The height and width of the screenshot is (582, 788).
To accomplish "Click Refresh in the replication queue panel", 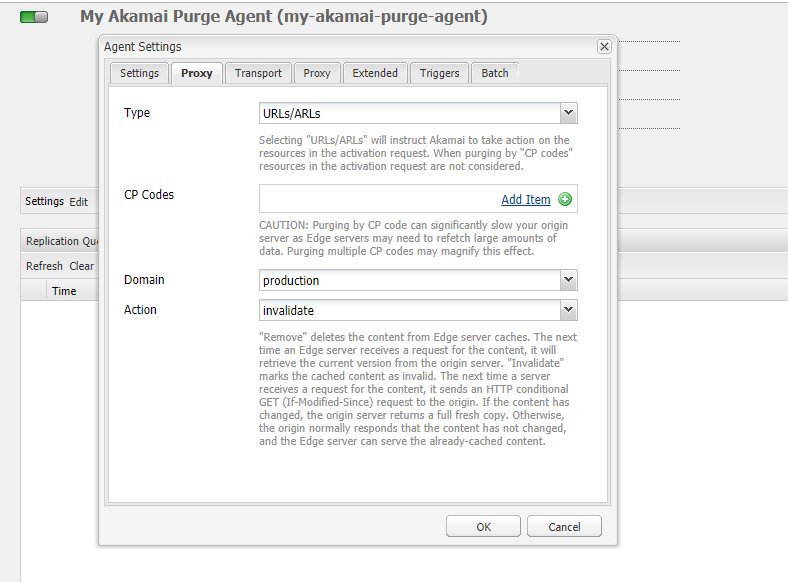I will pos(44,266).
